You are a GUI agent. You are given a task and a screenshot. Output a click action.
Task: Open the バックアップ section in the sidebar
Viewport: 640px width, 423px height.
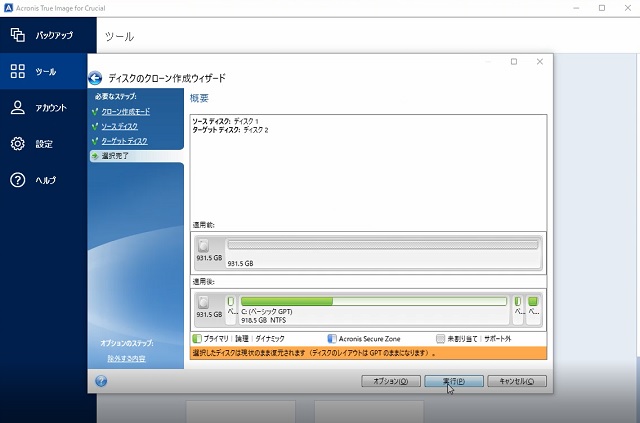(x=48, y=35)
